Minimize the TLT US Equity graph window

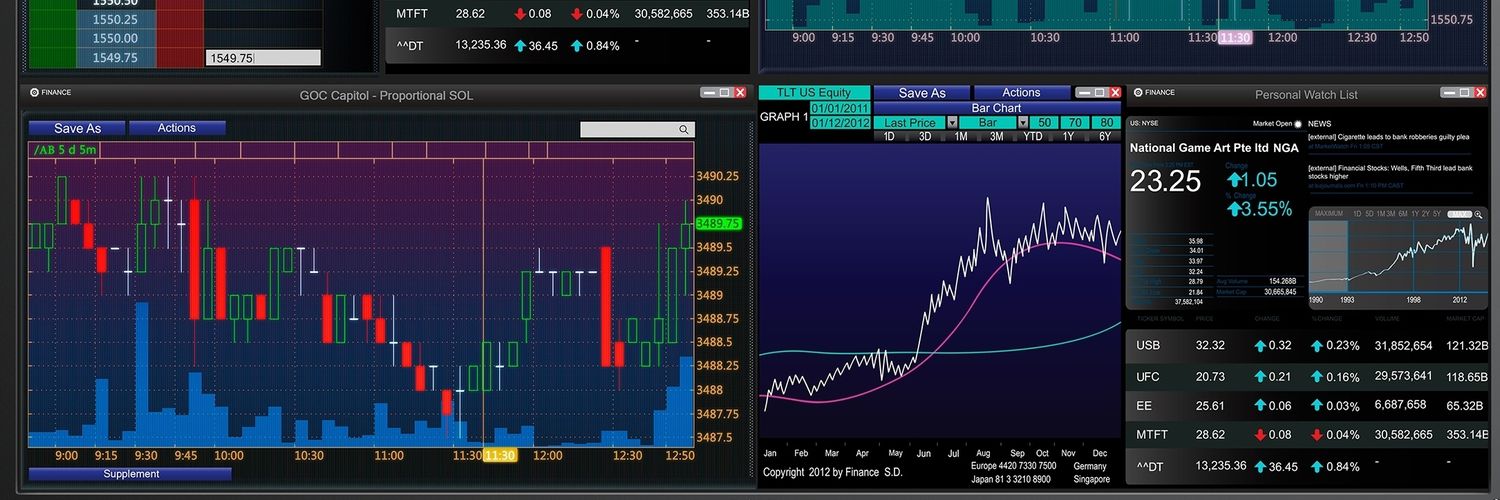[x=1084, y=92]
